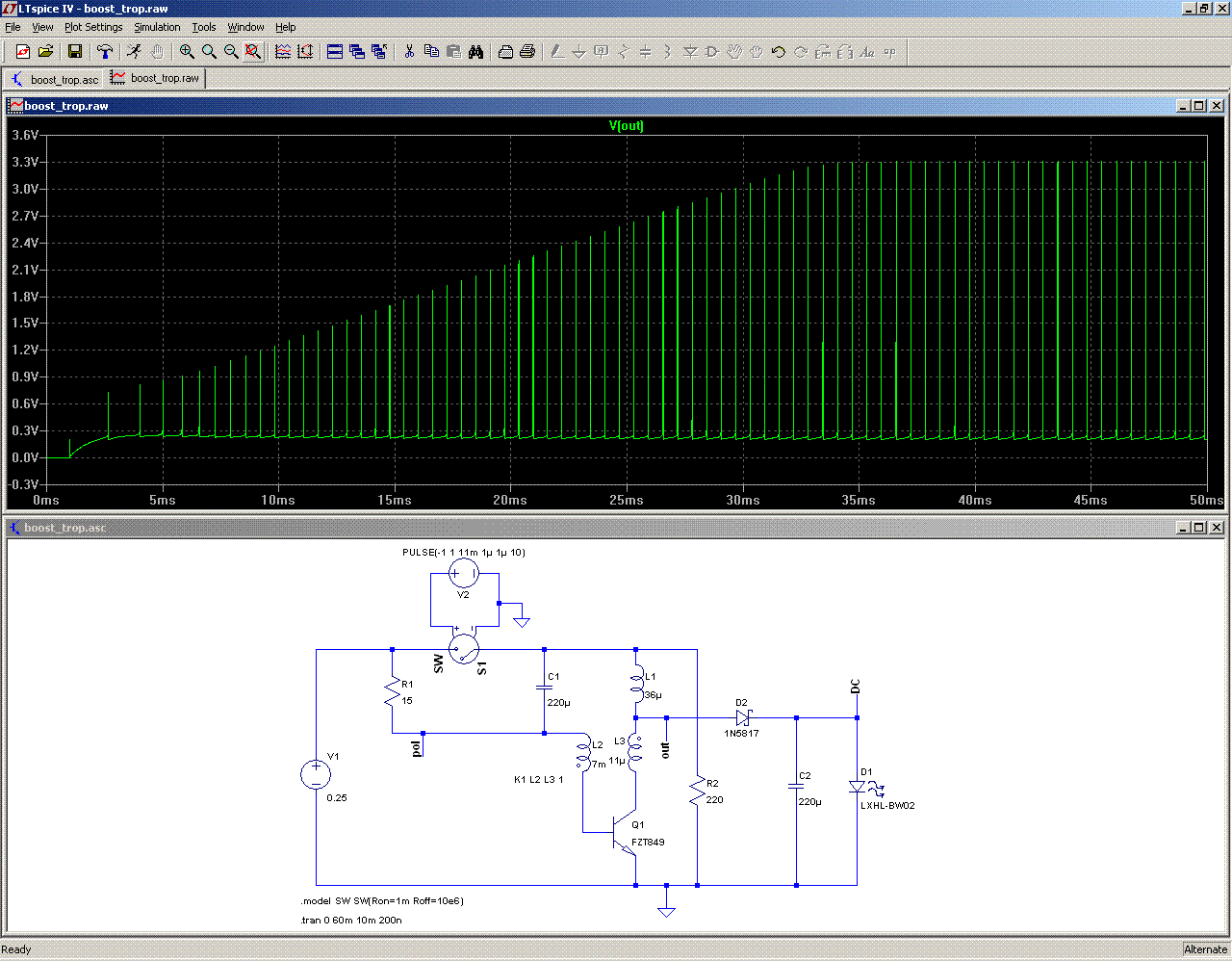
Task: Maximize the boost_trop.raw plot window
Action: click(1199, 106)
